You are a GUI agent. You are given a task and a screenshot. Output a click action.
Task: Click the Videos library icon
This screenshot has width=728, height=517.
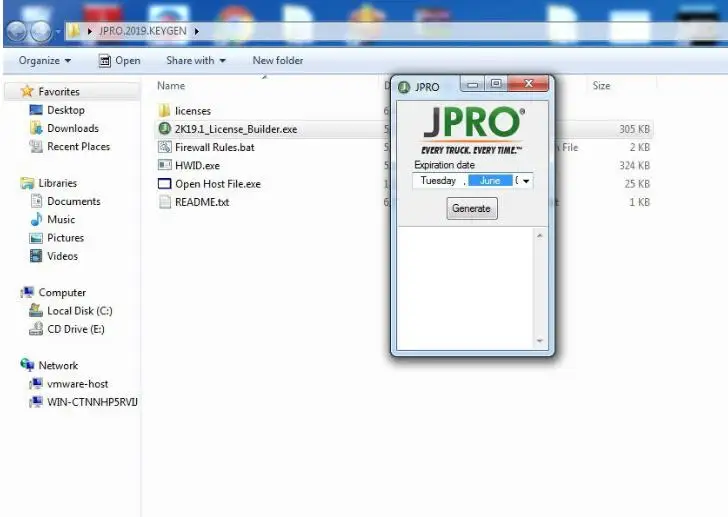pyautogui.click(x=36, y=256)
